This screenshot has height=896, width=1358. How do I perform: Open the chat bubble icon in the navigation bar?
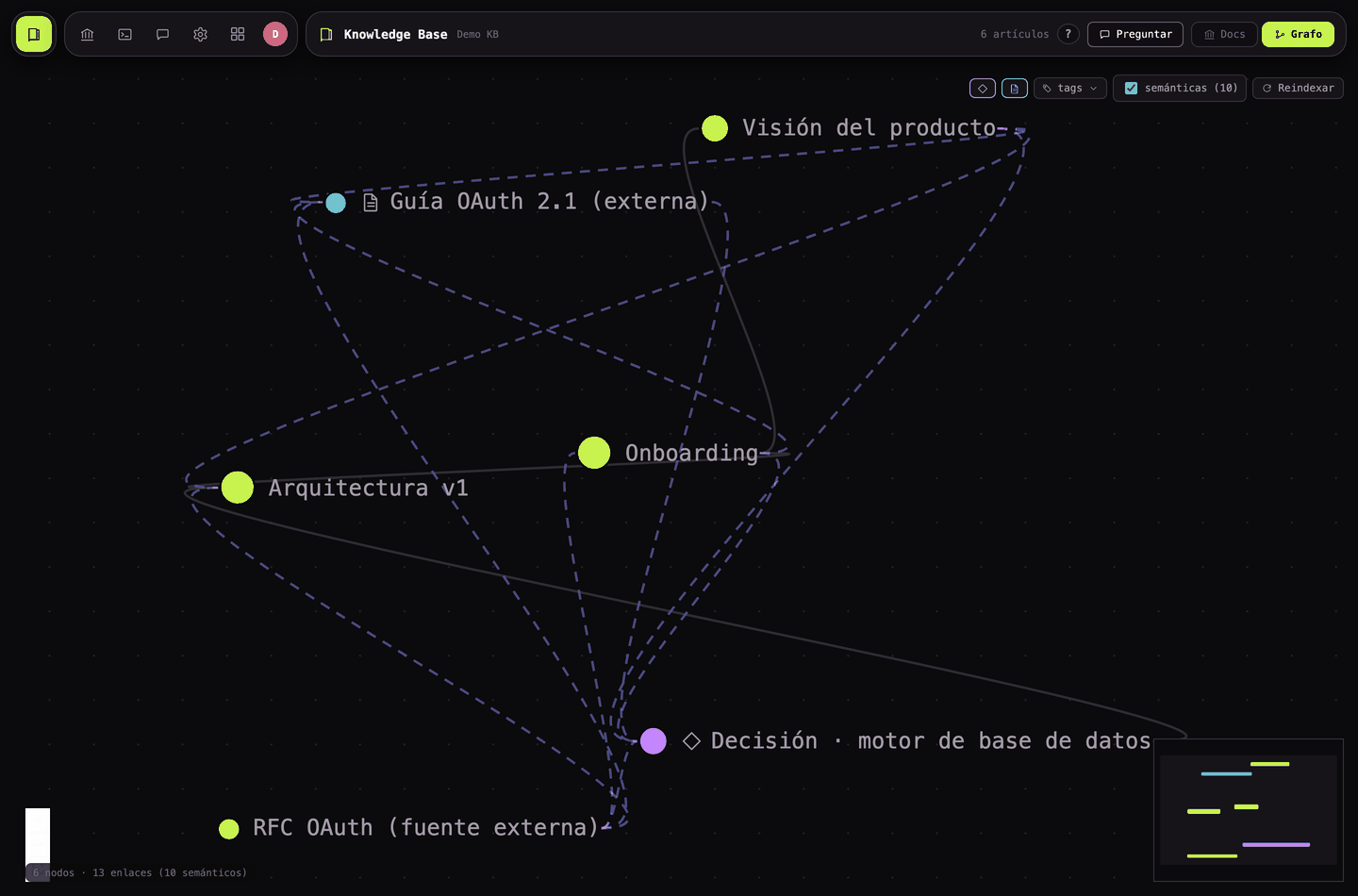(162, 34)
